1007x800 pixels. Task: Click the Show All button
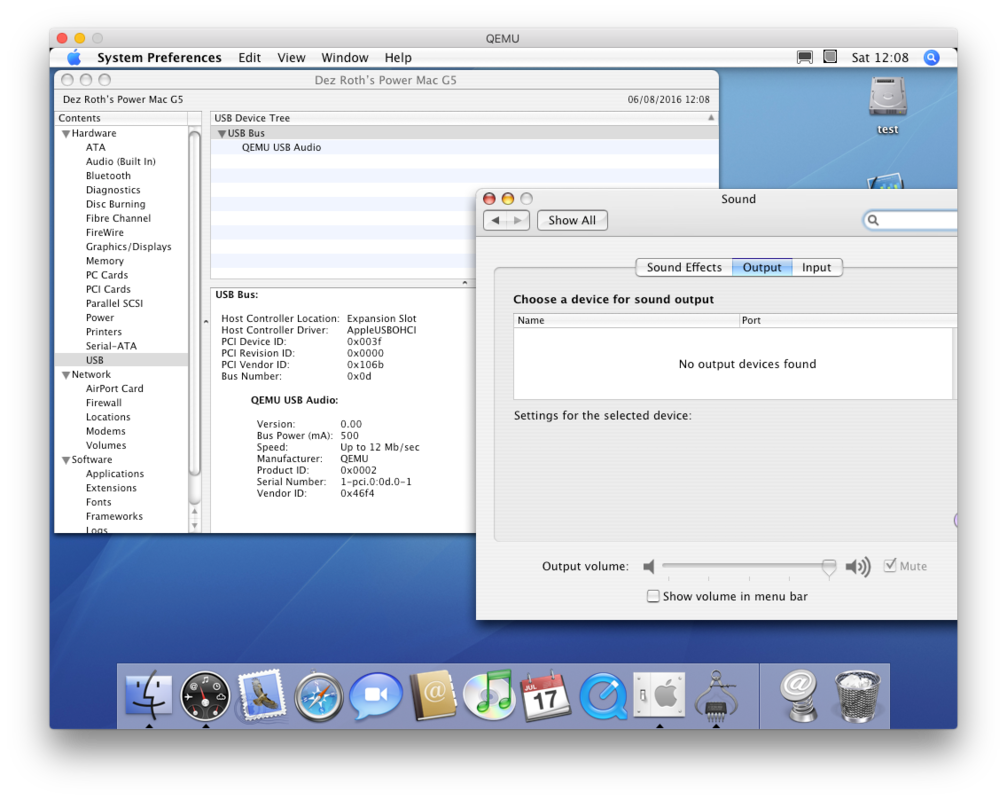click(x=572, y=220)
